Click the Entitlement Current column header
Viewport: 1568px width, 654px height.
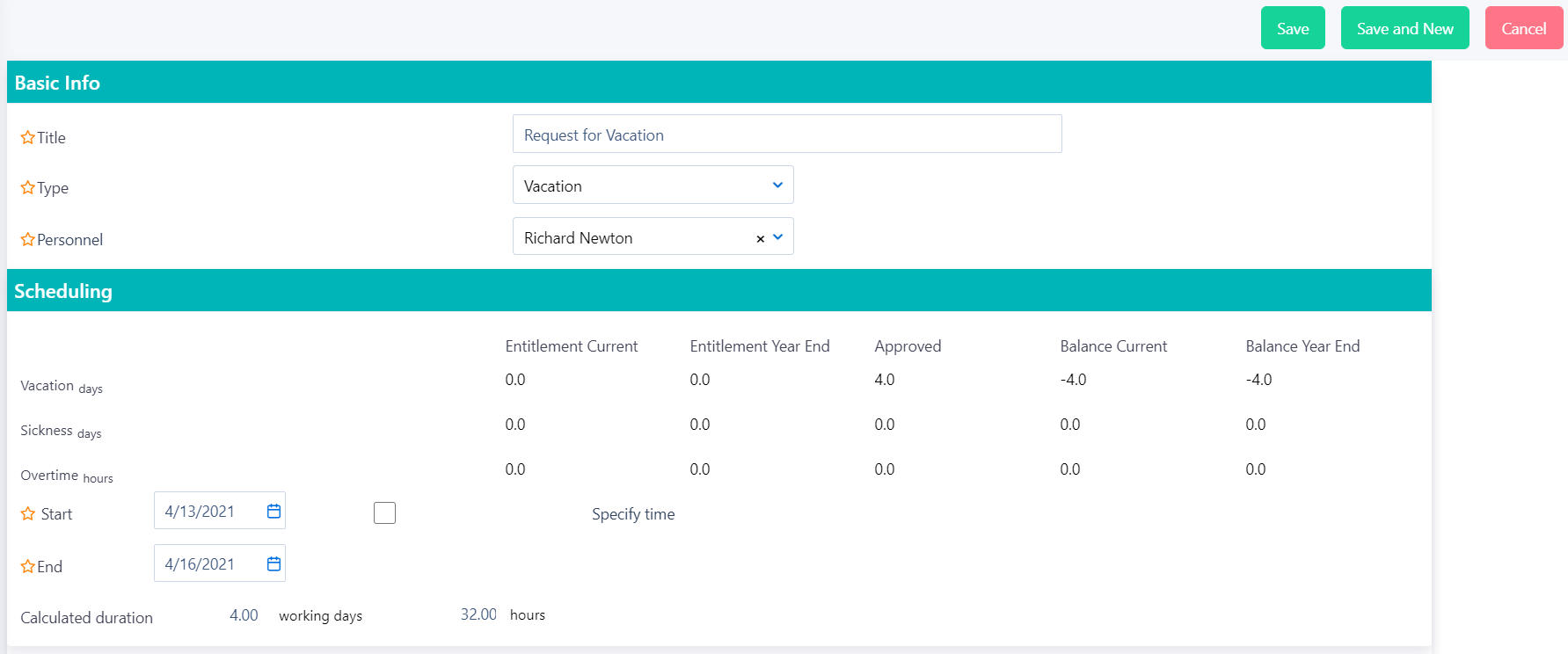pyautogui.click(x=572, y=346)
